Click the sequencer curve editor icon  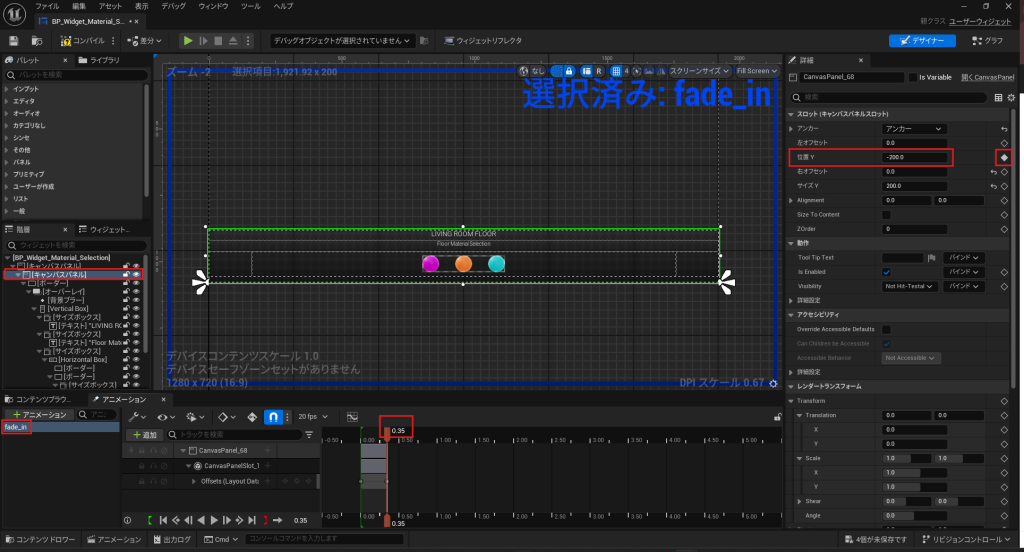tap(352, 416)
